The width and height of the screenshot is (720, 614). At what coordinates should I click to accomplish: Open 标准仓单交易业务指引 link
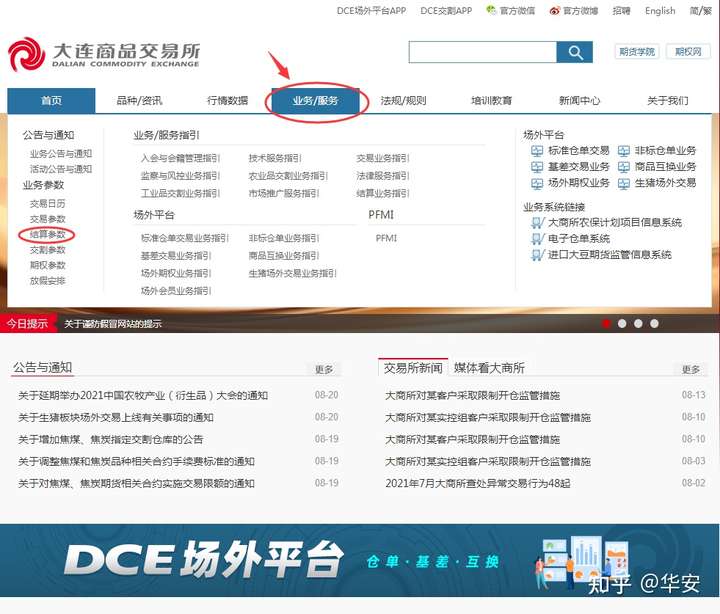click(185, 238)
